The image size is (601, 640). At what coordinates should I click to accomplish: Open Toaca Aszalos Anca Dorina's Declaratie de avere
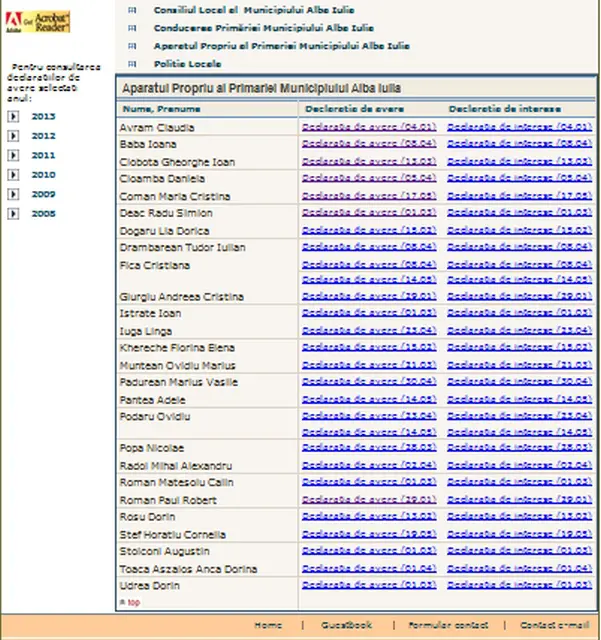[x=369, y=569]
